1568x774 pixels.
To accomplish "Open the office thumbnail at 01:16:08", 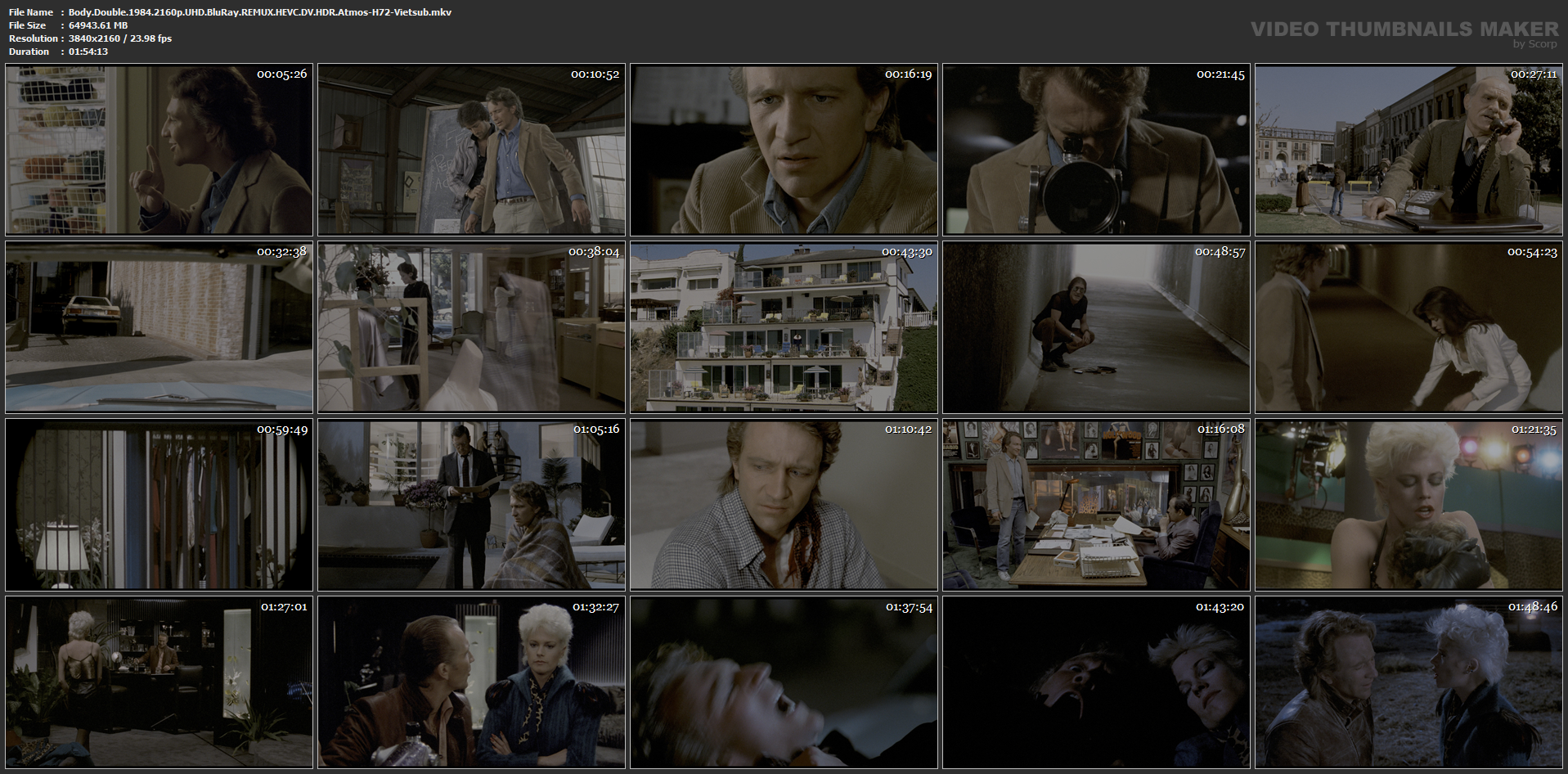I will click(1096, 505).
